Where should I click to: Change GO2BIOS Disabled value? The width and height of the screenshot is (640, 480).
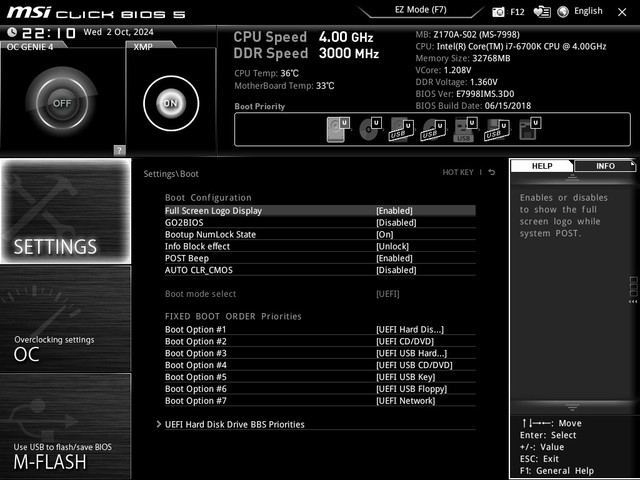tap(396, 223)
